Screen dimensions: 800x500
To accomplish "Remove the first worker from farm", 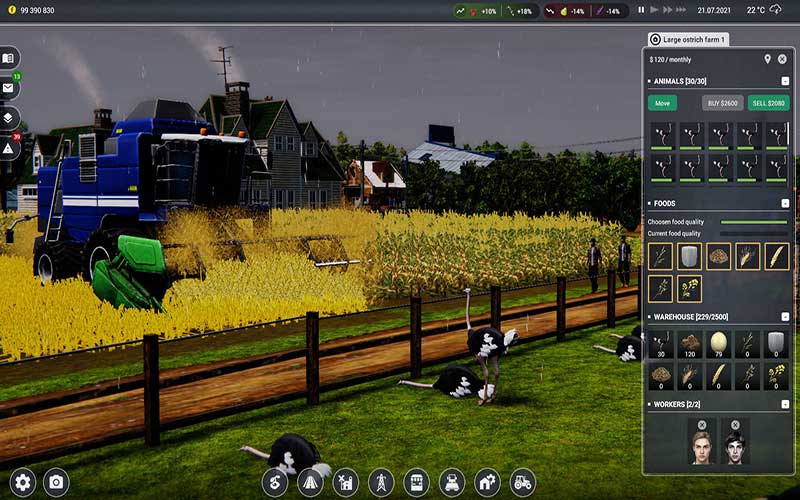I will pyautogui.click(x=701, y=424).
